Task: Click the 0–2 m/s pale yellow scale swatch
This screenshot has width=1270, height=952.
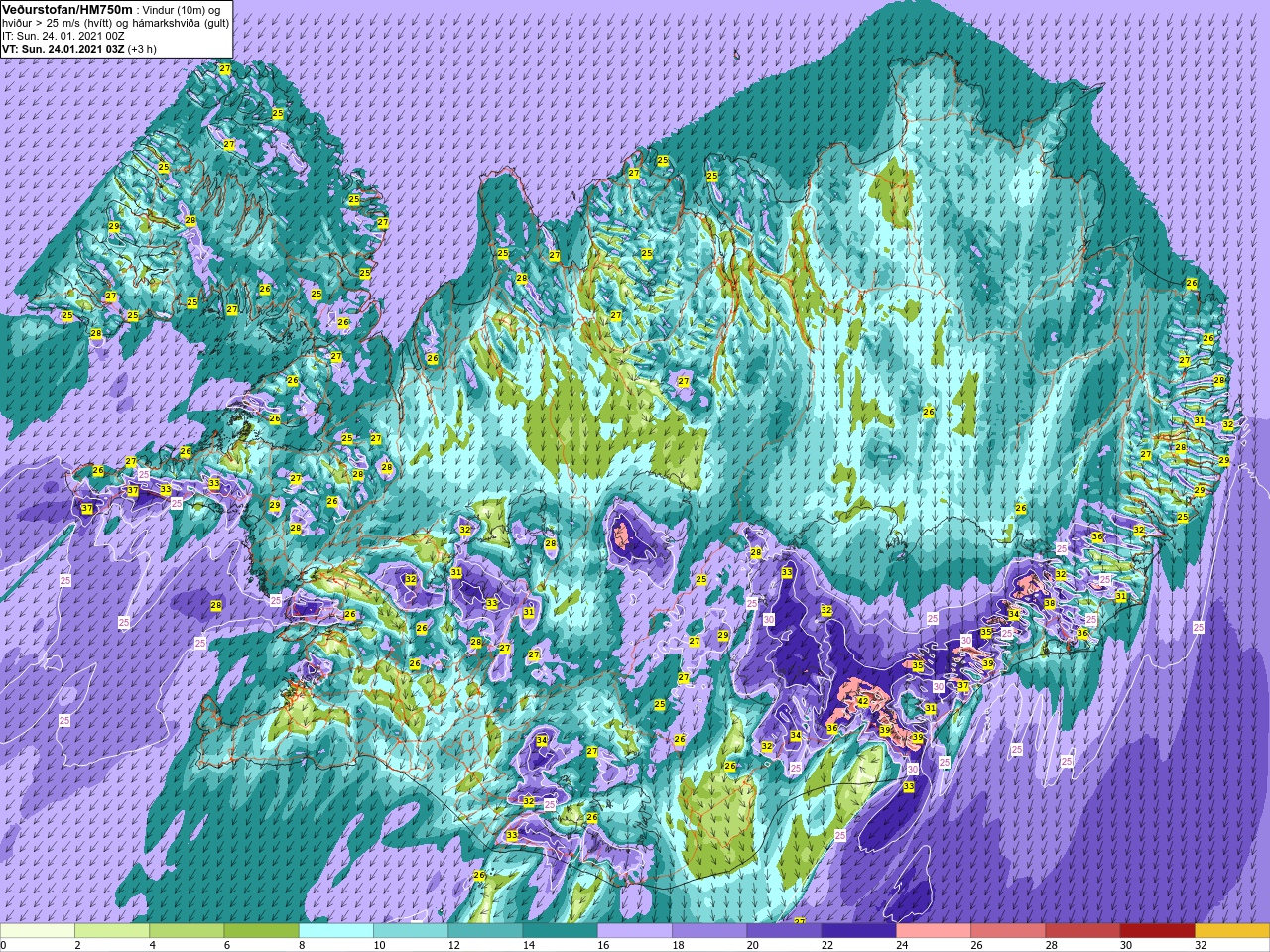Action: click(x=38, y=931)
